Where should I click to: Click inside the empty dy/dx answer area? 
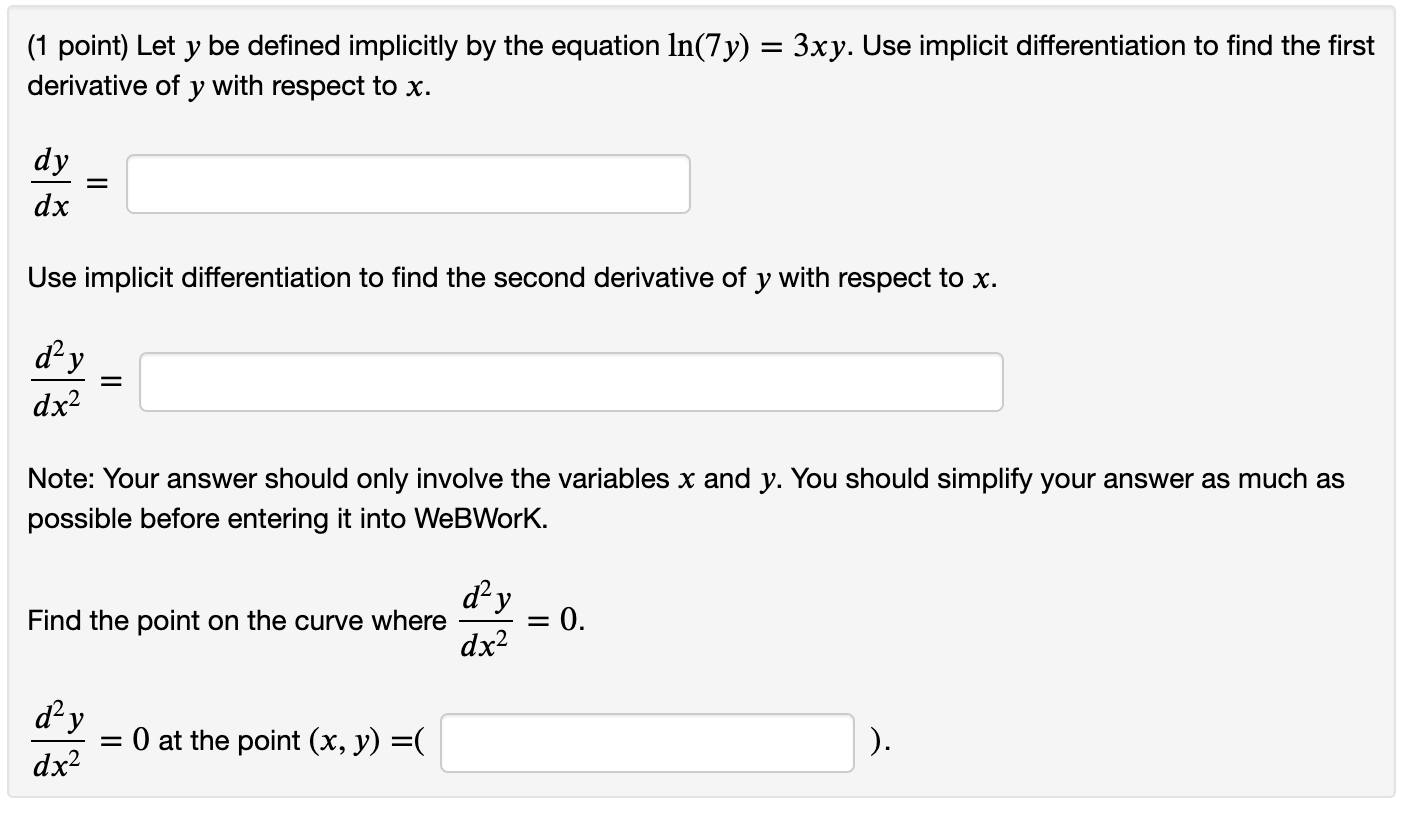pos(407,184)
